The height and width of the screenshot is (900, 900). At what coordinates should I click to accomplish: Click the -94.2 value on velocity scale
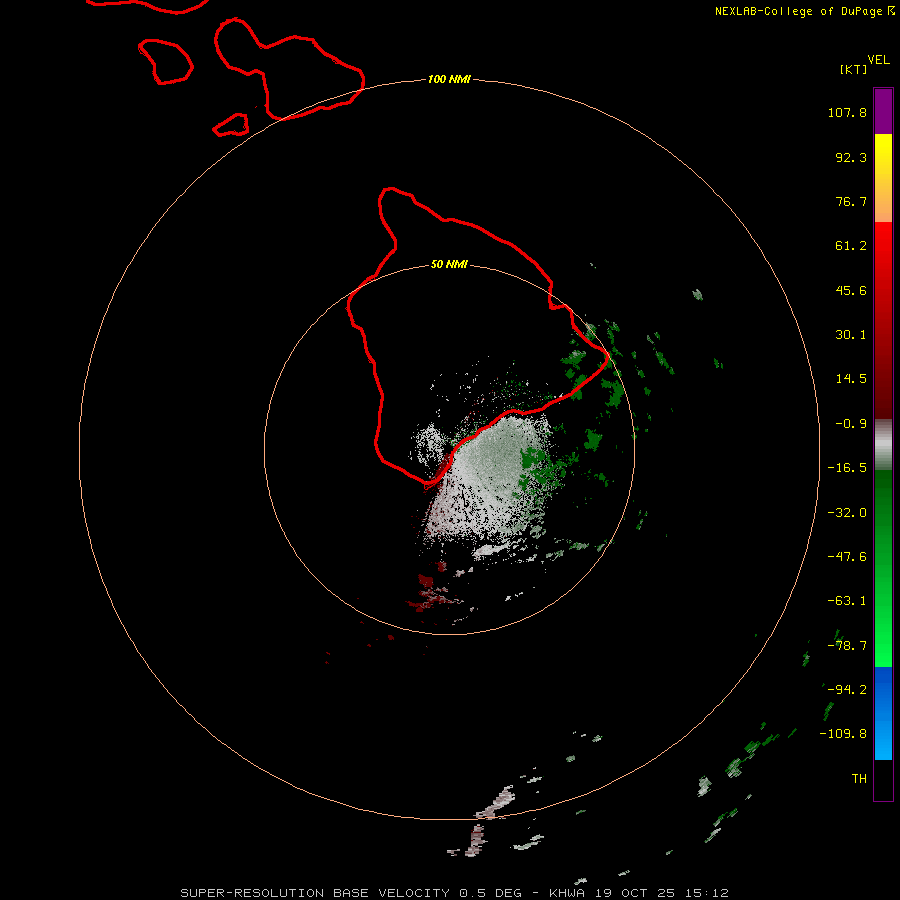[847, 690]
